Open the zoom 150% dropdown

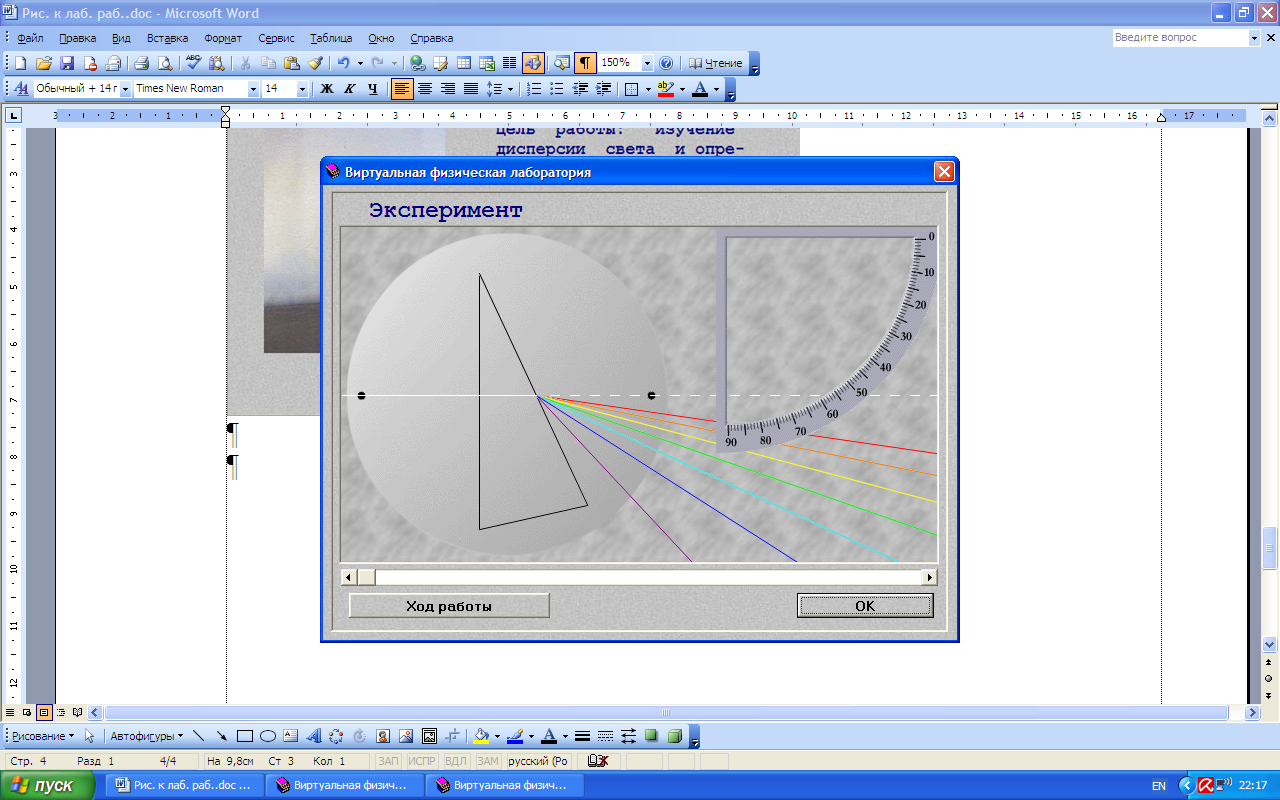click(x=647, y=63)
